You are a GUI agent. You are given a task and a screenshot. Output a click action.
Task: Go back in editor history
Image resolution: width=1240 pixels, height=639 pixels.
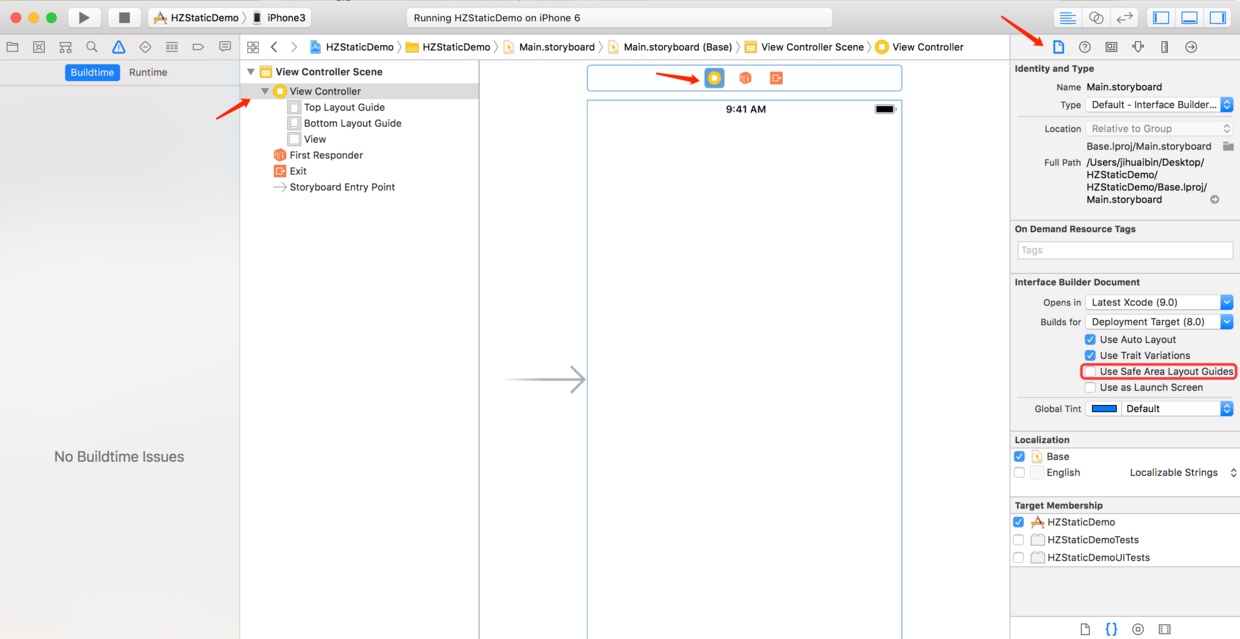274,47
